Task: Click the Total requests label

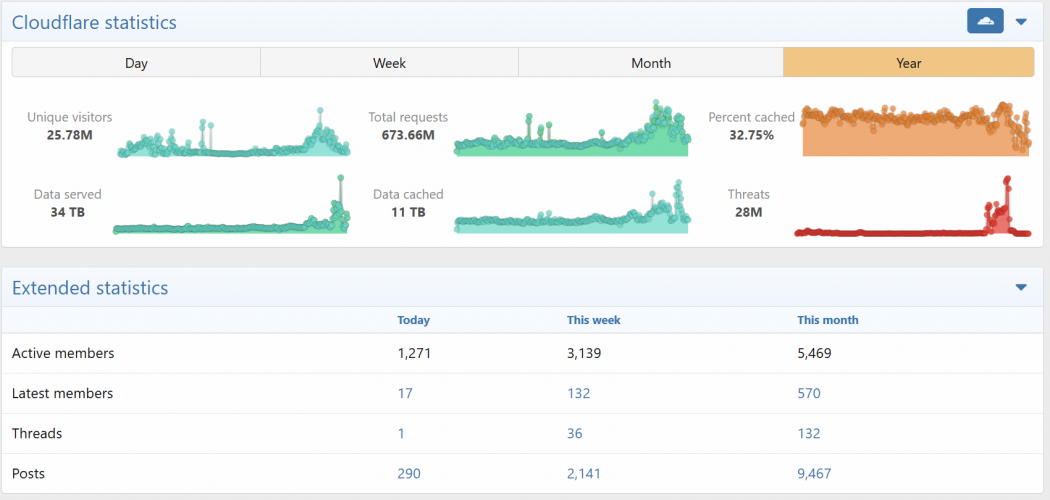Action: tap(408, 117)
